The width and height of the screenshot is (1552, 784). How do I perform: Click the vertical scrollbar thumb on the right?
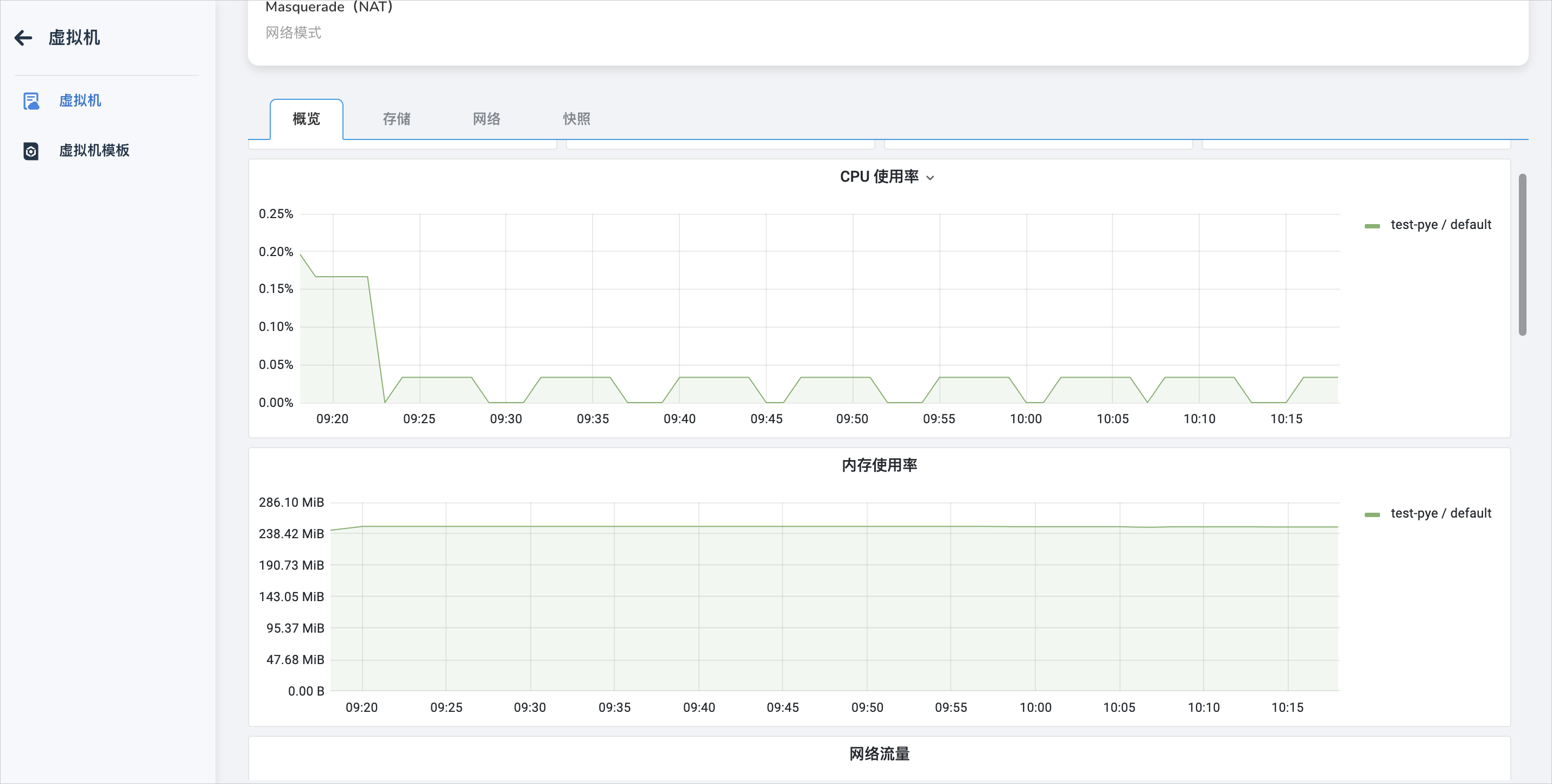[x=1523, y=254]
